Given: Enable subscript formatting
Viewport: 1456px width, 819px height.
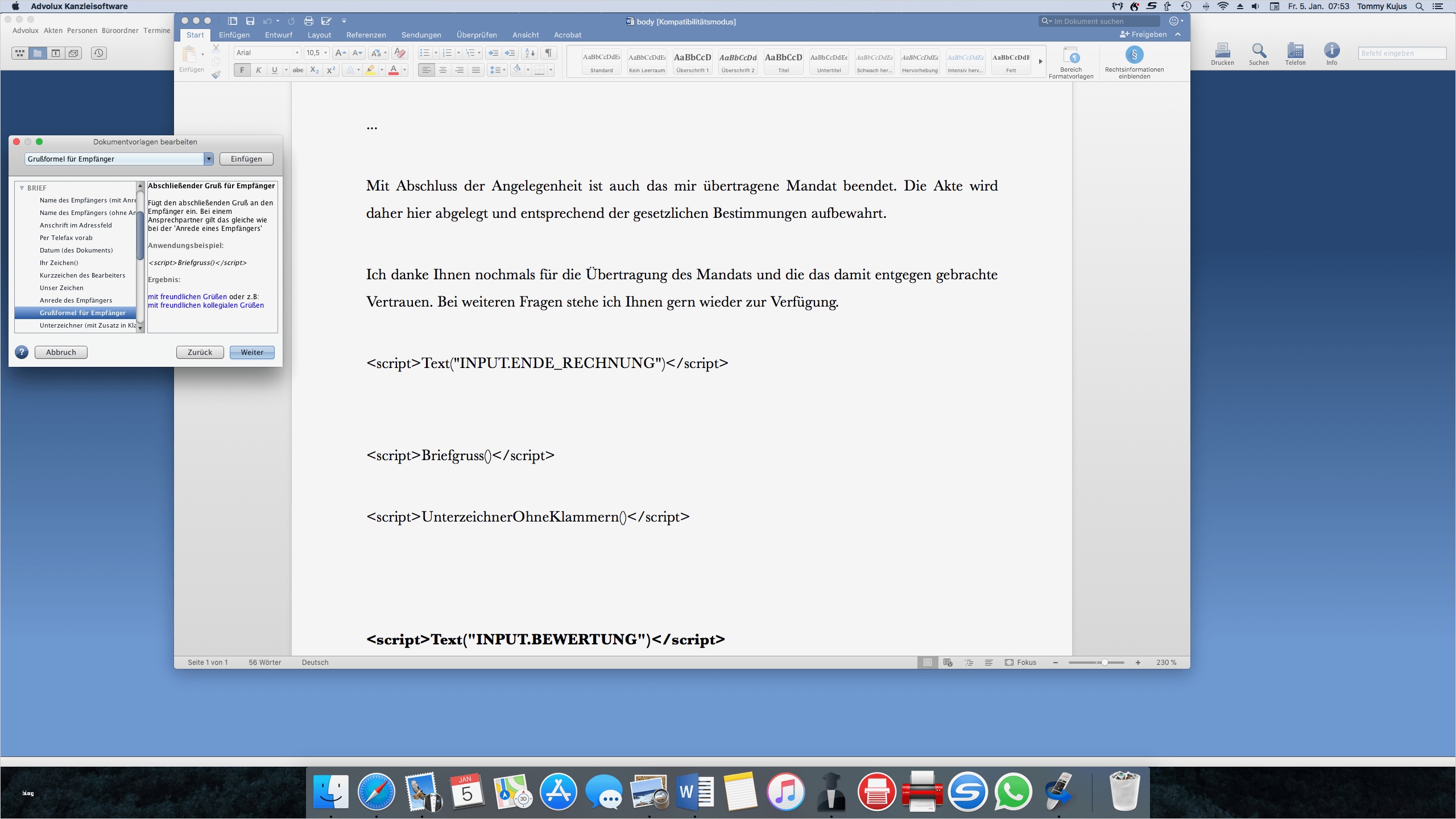Looking at the screenshot, I should click(314, 70).
